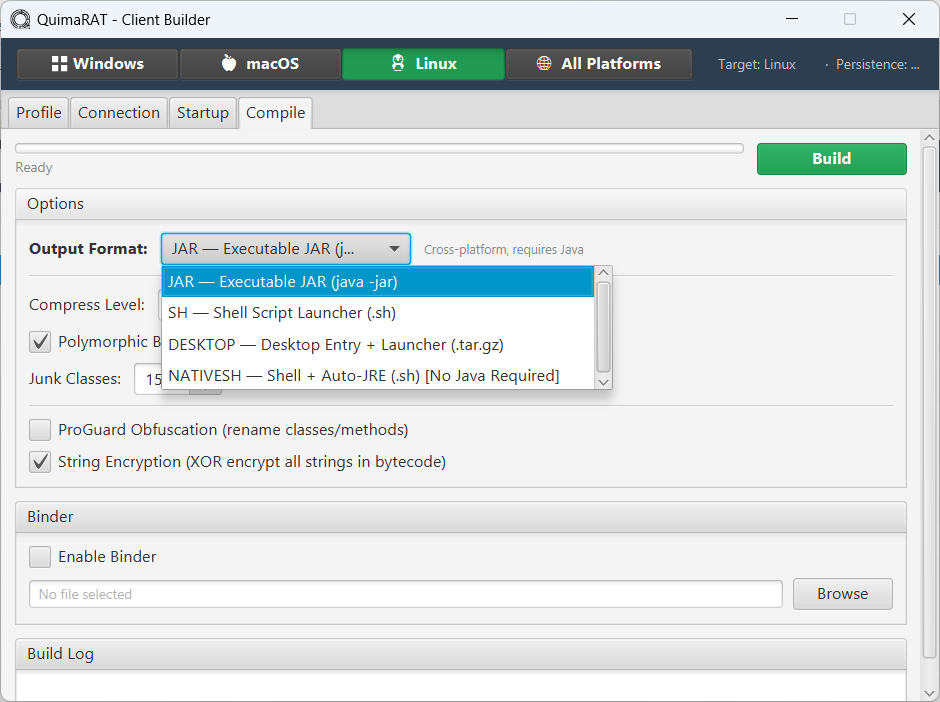The height and width of the screenshot is (702, 940).
Task: Click the output format list scrollbar thumb
Action: (x=603, y=325)
